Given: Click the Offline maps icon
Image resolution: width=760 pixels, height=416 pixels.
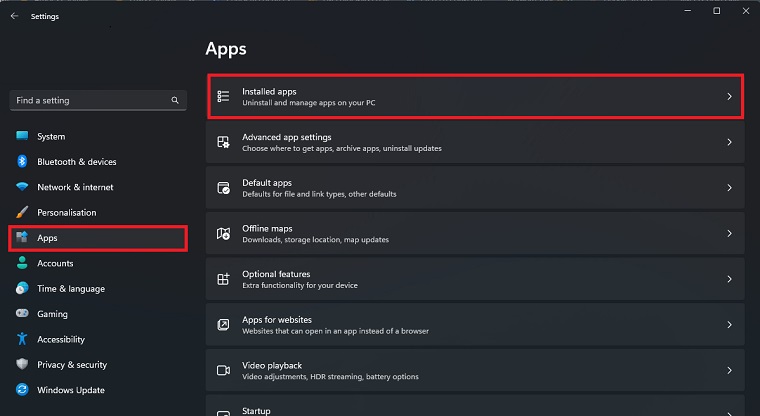Looking at the screenshot, I should tap(223, 233).
